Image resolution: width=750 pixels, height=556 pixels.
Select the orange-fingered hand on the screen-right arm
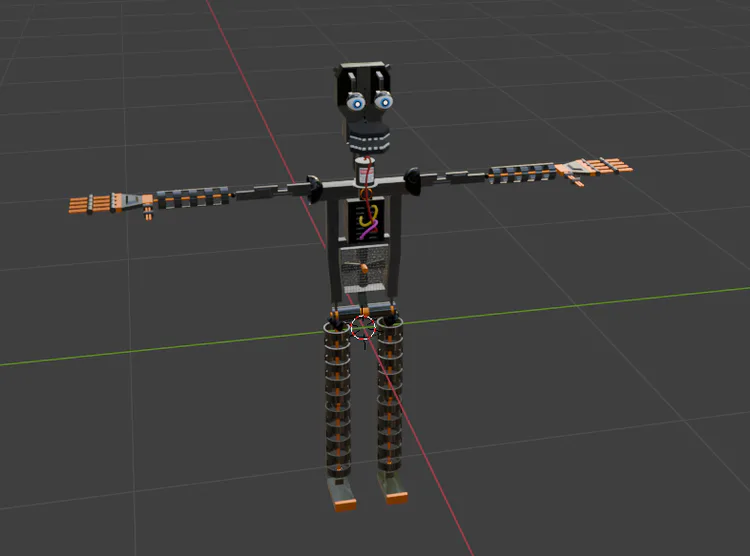pos(593,169)
